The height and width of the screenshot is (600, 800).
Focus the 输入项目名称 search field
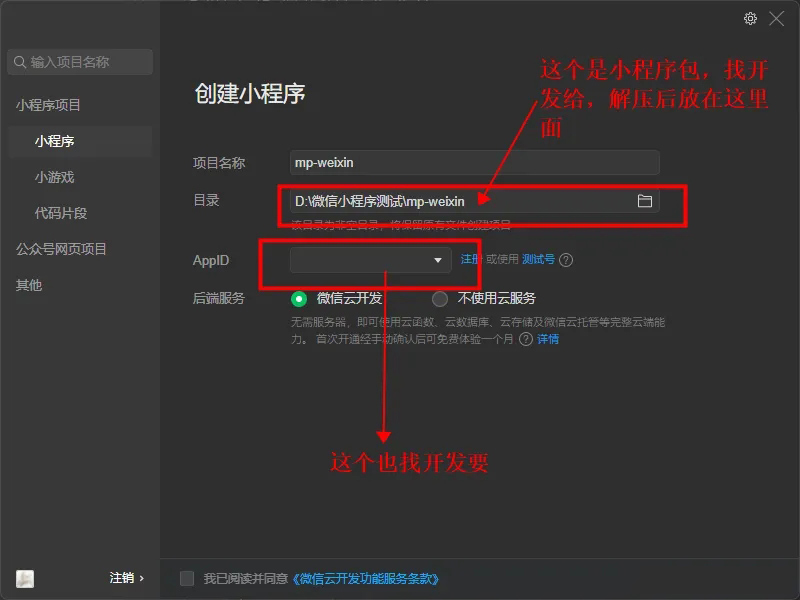(x=80, y=62)
